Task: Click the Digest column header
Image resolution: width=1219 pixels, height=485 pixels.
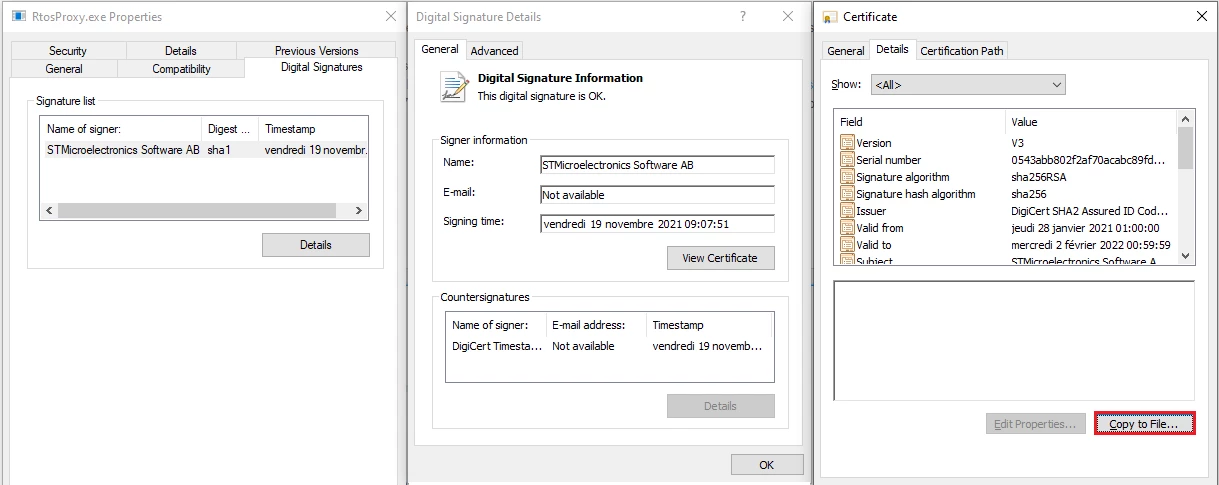Action: tap(229, 129)
